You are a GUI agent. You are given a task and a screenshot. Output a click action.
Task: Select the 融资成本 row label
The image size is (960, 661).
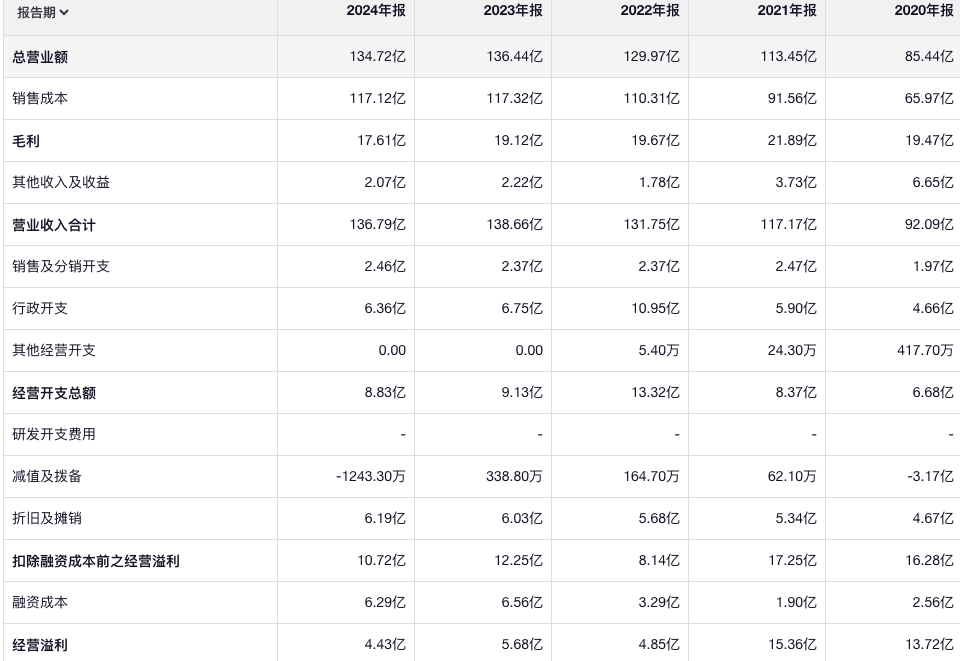point(40,603)
